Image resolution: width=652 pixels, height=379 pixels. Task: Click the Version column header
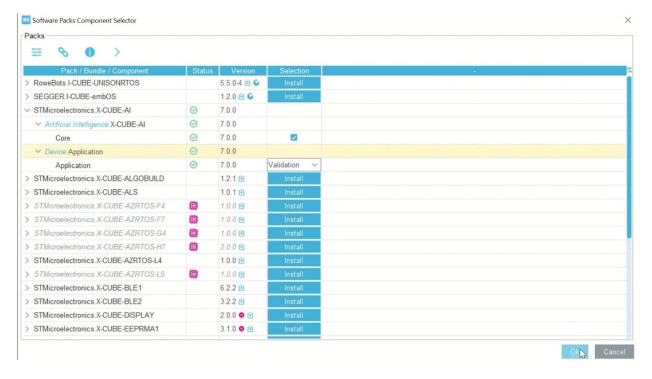click(243, 71)
